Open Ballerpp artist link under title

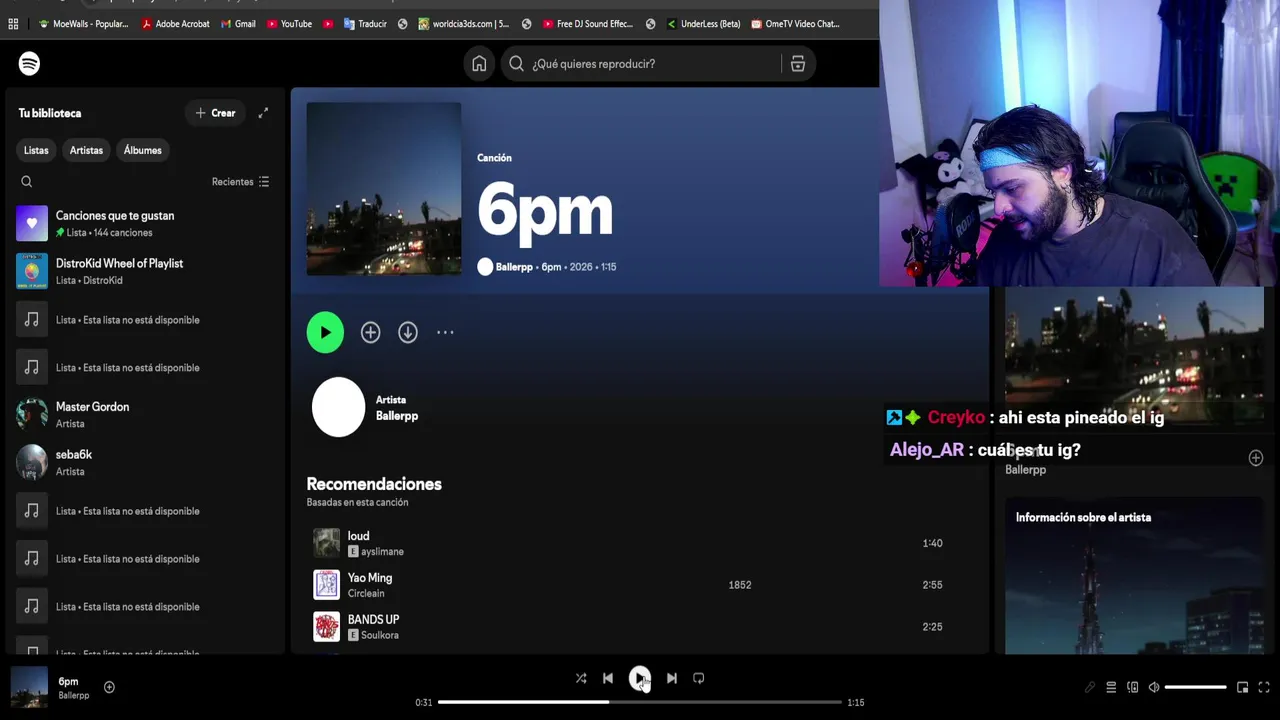[514, 267]
